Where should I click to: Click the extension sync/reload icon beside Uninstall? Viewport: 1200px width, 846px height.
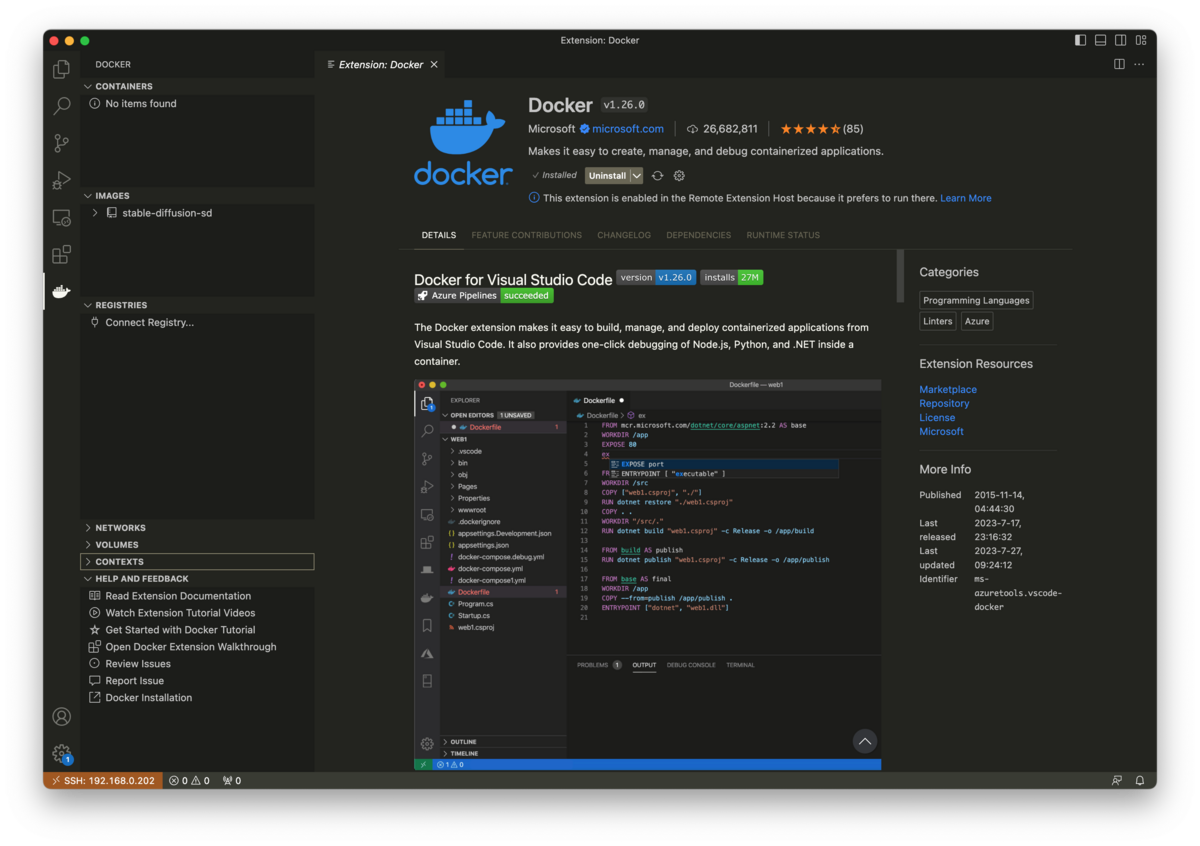point(657,175)
